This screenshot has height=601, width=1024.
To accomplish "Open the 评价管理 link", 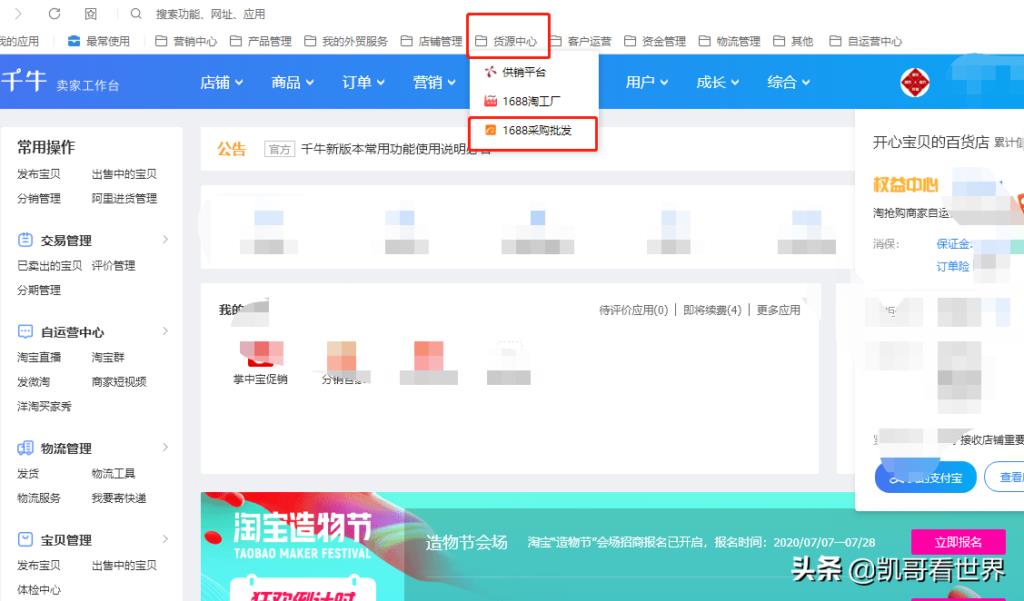I will [x=113, y=266].
